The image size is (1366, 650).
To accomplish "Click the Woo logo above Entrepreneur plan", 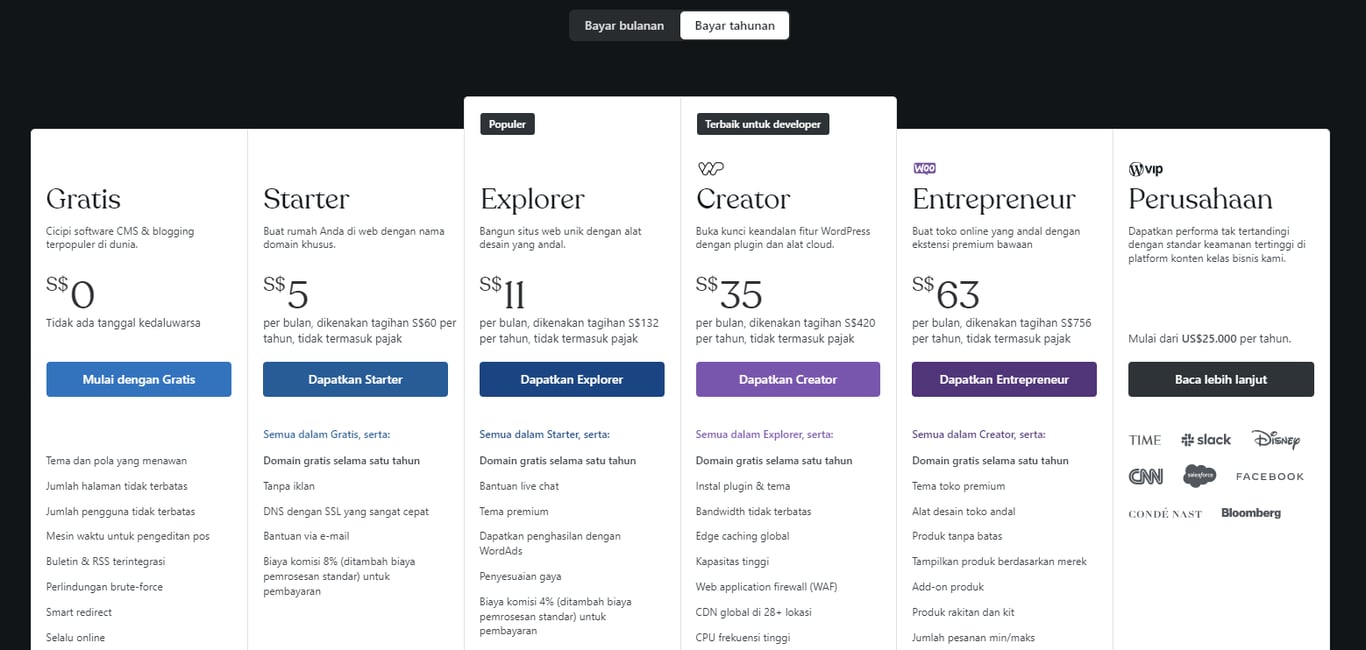I will [925, 168].
